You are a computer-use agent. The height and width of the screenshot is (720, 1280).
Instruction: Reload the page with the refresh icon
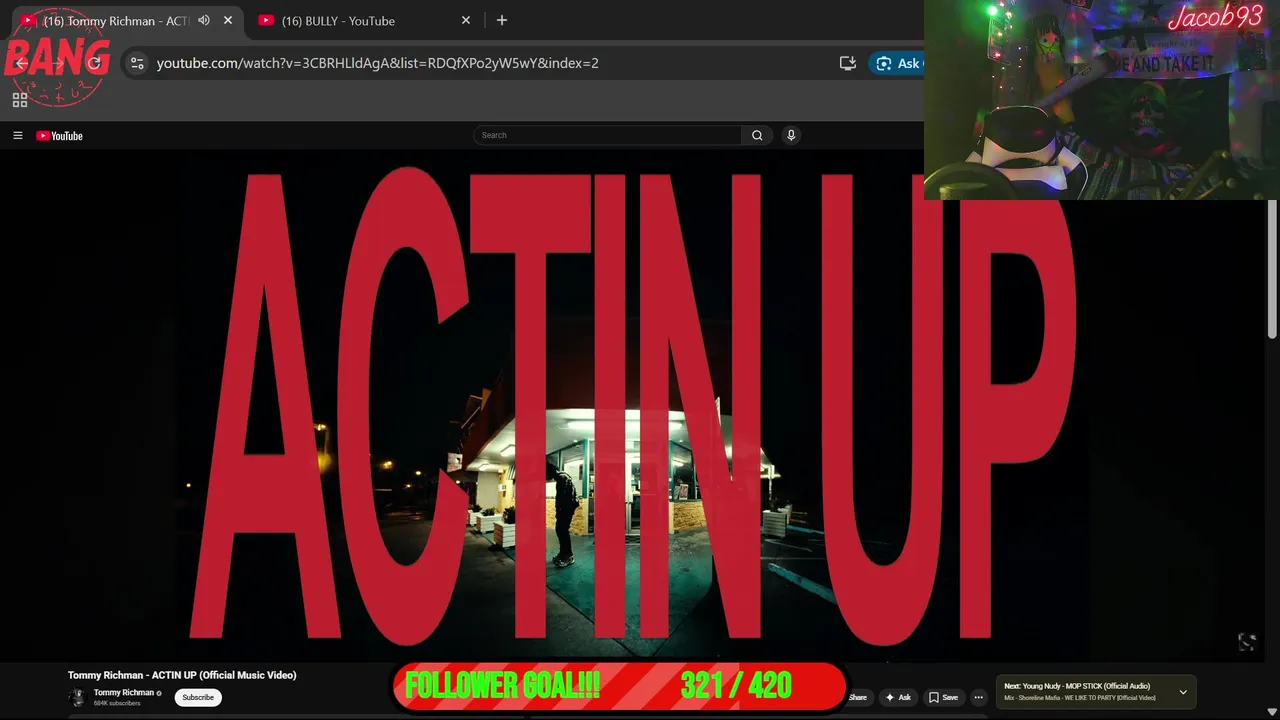(94, 63)
